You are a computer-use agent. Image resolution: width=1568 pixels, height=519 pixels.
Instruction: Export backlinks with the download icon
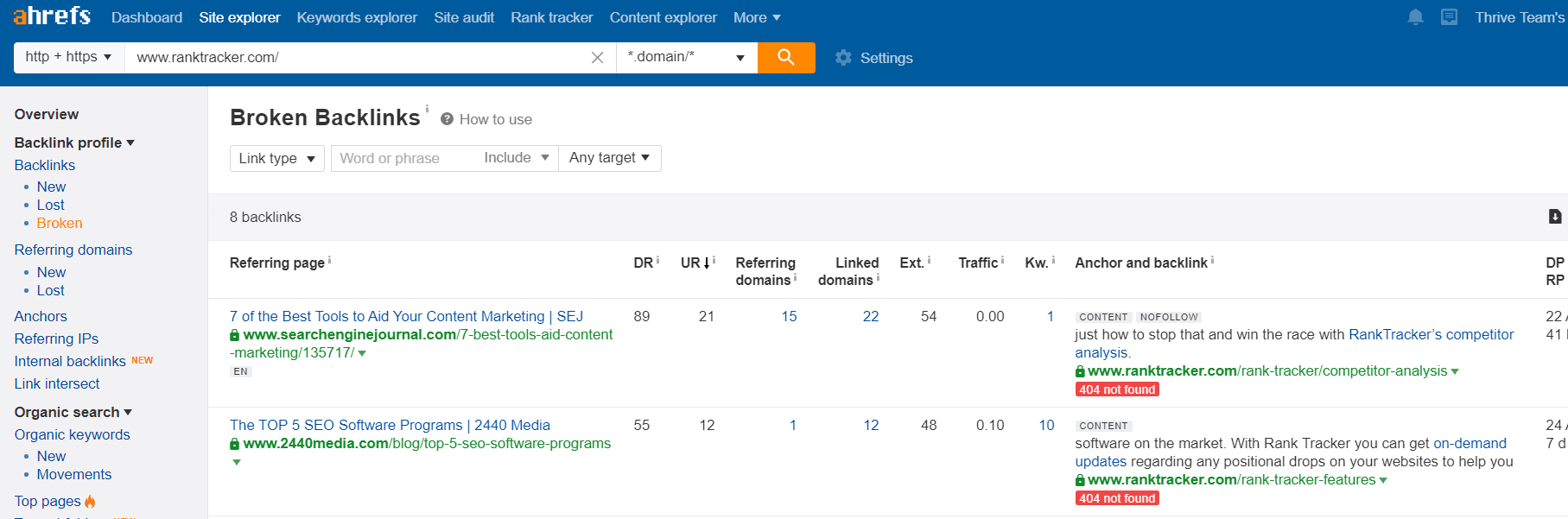coord(1555,217)
